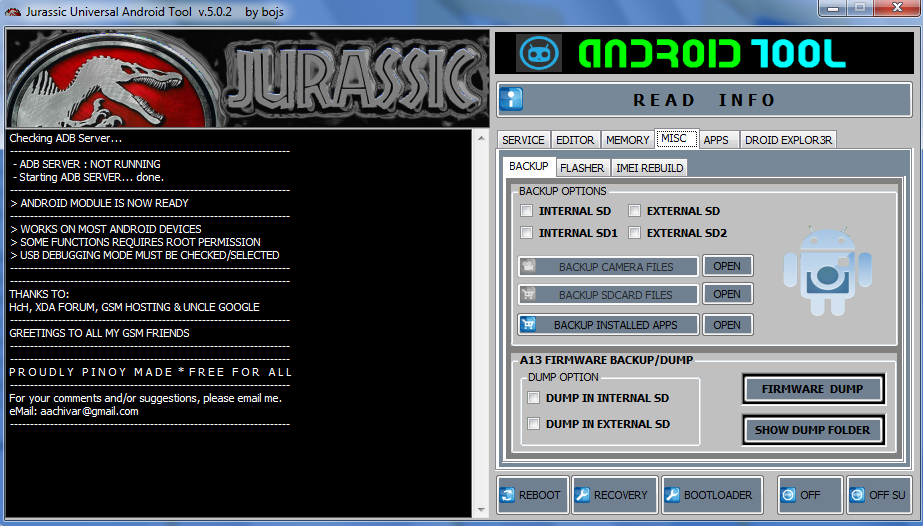Click OPEN next to Backup Camera Files
This screenshot has height=526, width=923.
728,266
